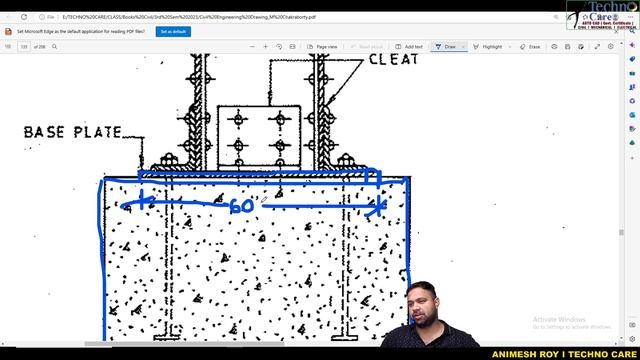Open green tree icon in sidebar
This screenshot has height=360, width=640.
[632, 142]
